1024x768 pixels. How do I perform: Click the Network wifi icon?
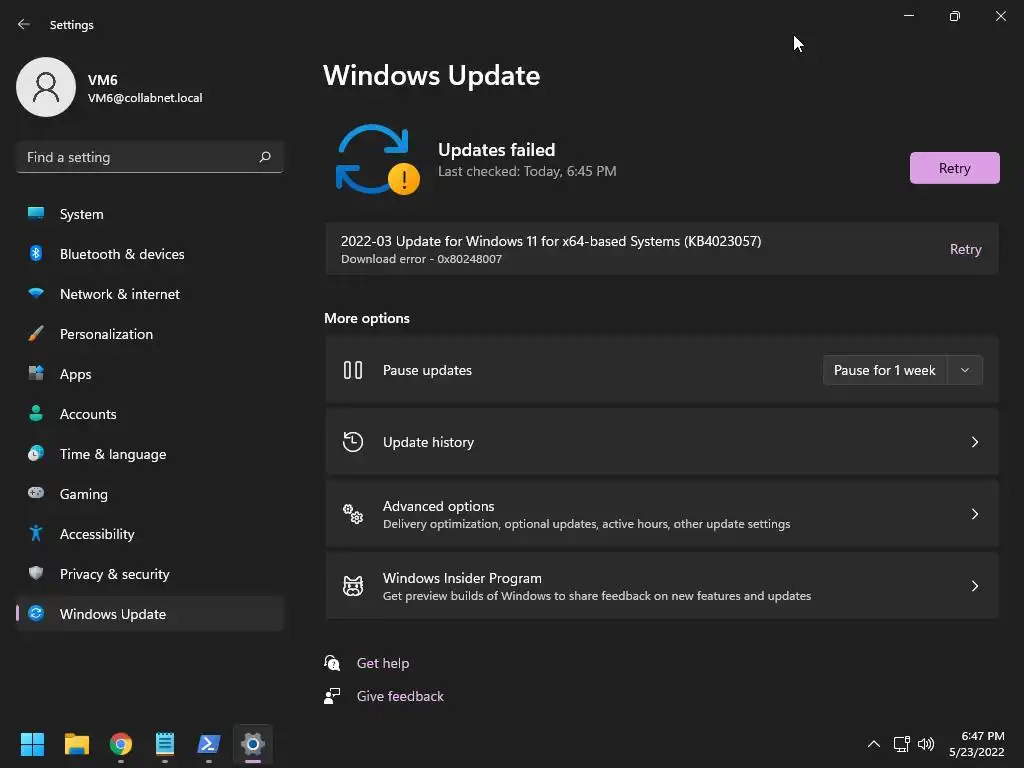36,293
